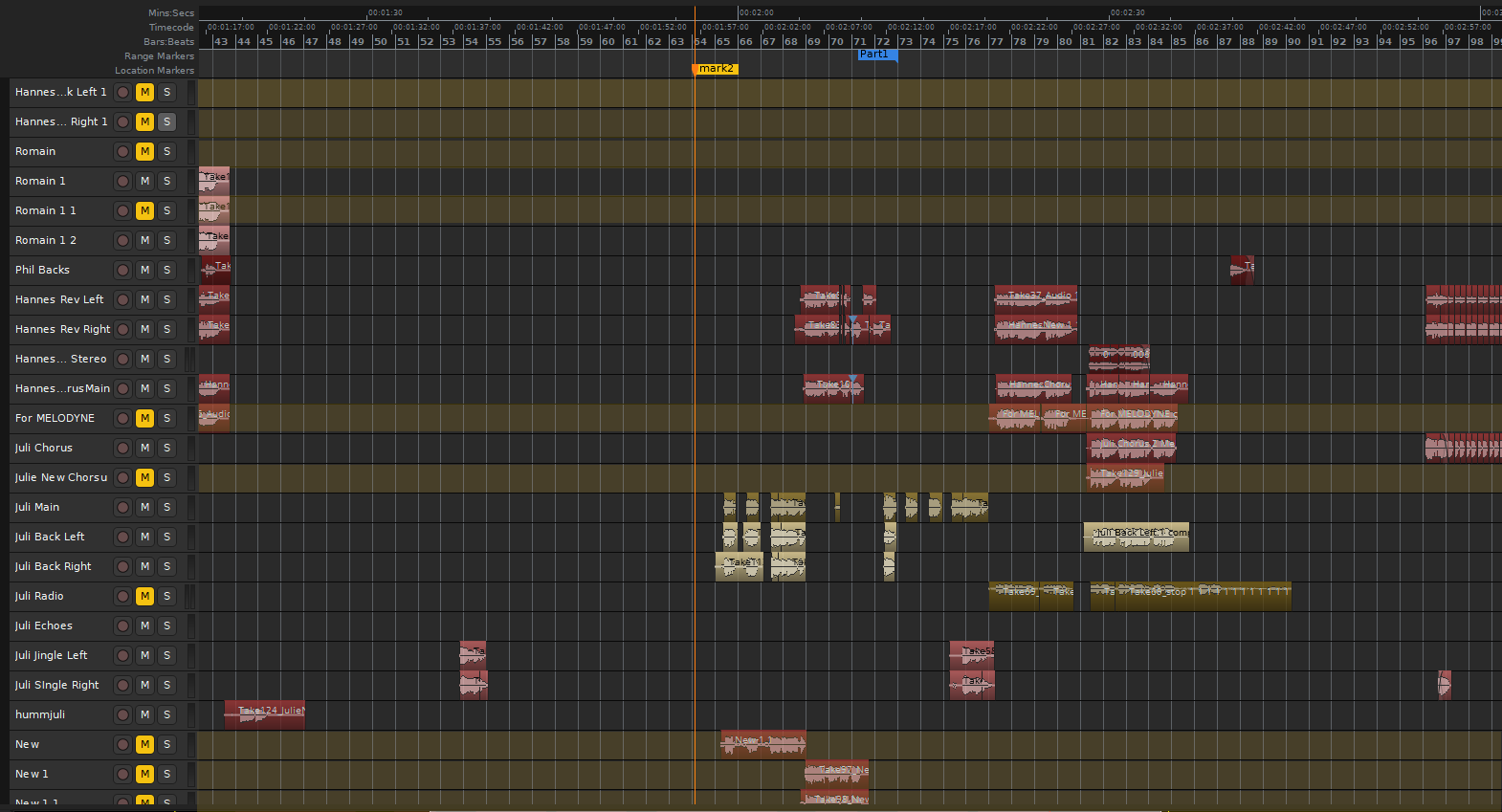The height and width of the screenshot is (812, 1502).
Task: Arm Hannes Rev Left for recording
Action: point(122,299)
